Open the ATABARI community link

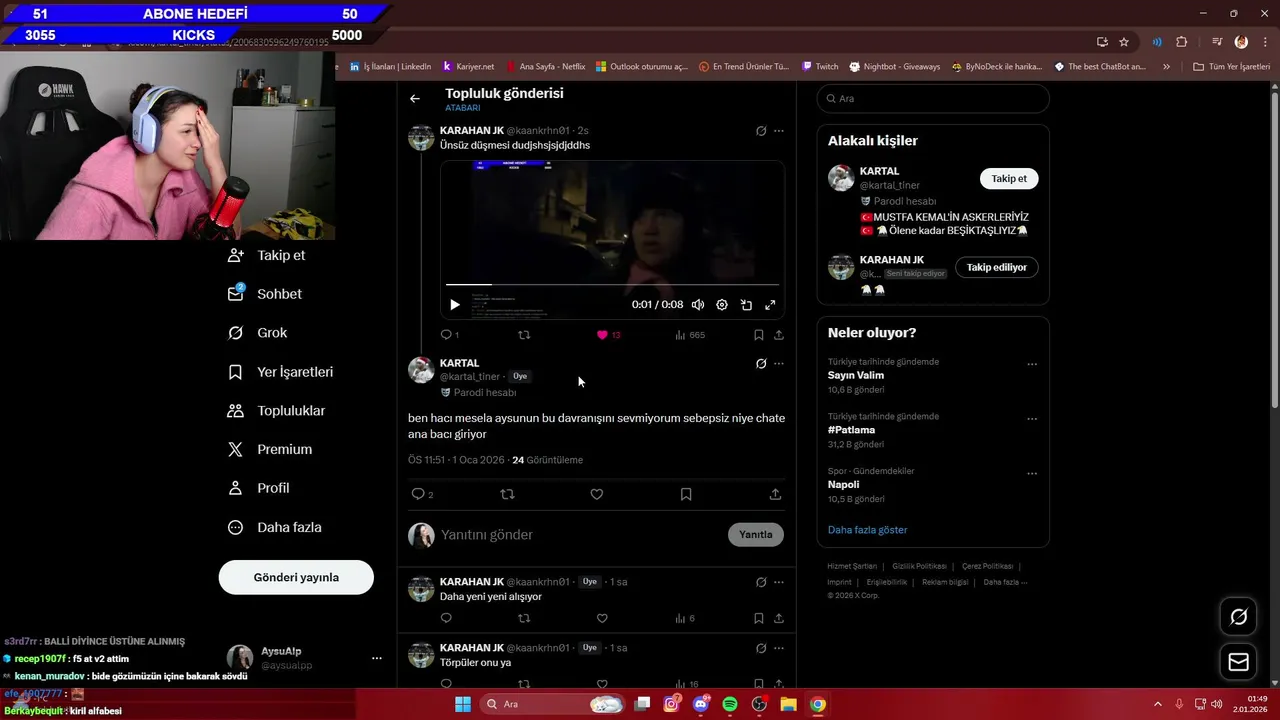pyautogui.click(x=463, y=108)
